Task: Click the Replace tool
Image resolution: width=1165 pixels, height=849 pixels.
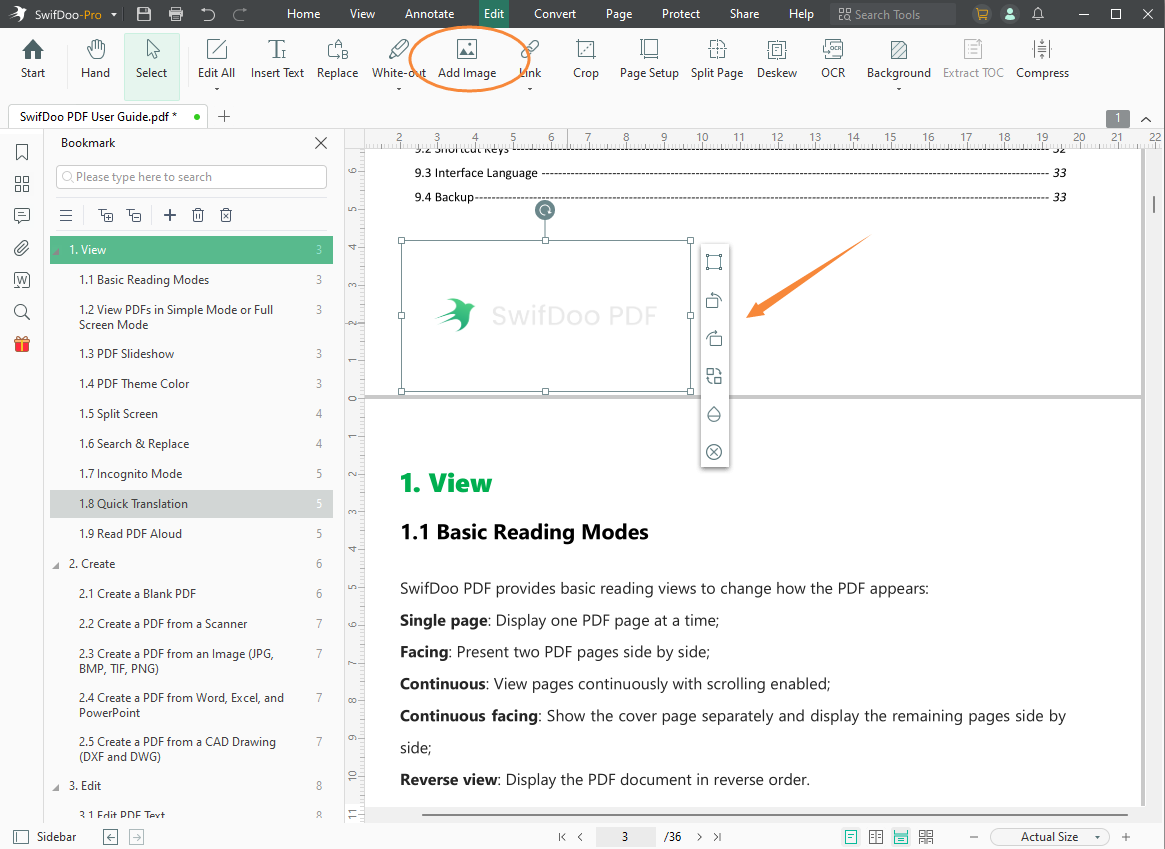Action: 337,59
